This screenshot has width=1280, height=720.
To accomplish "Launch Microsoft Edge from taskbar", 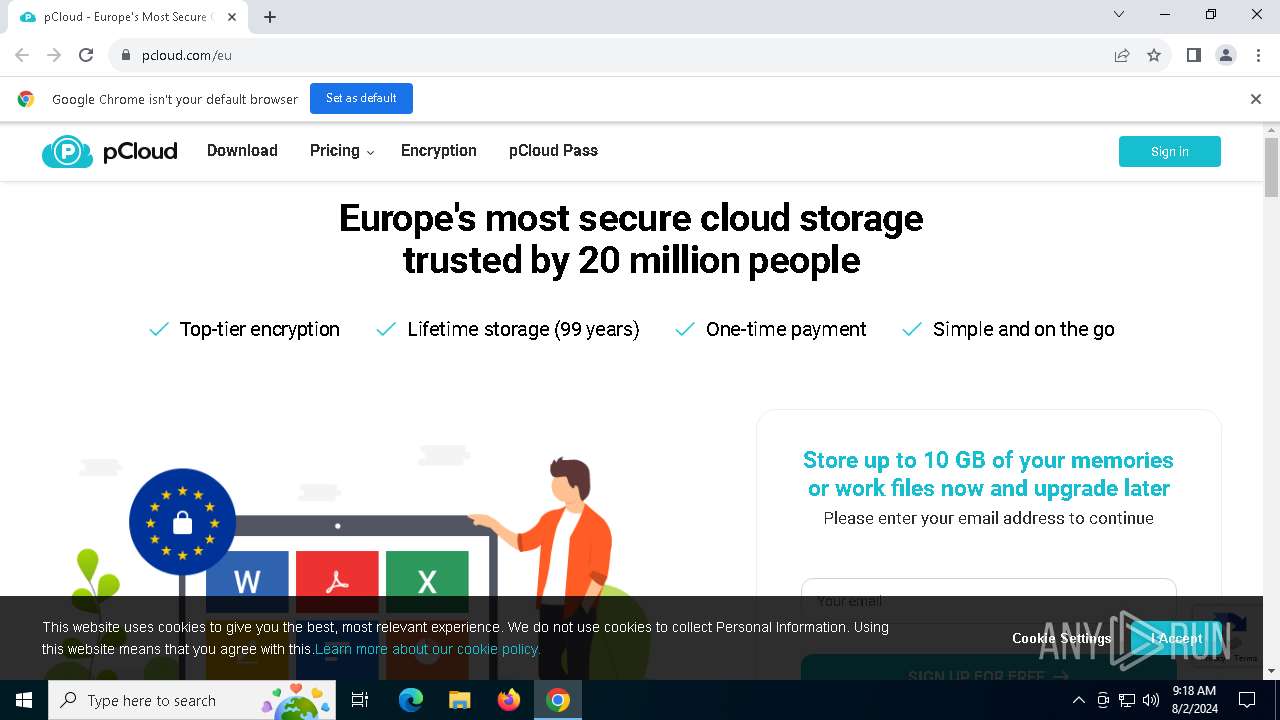I will coord(411,700).
